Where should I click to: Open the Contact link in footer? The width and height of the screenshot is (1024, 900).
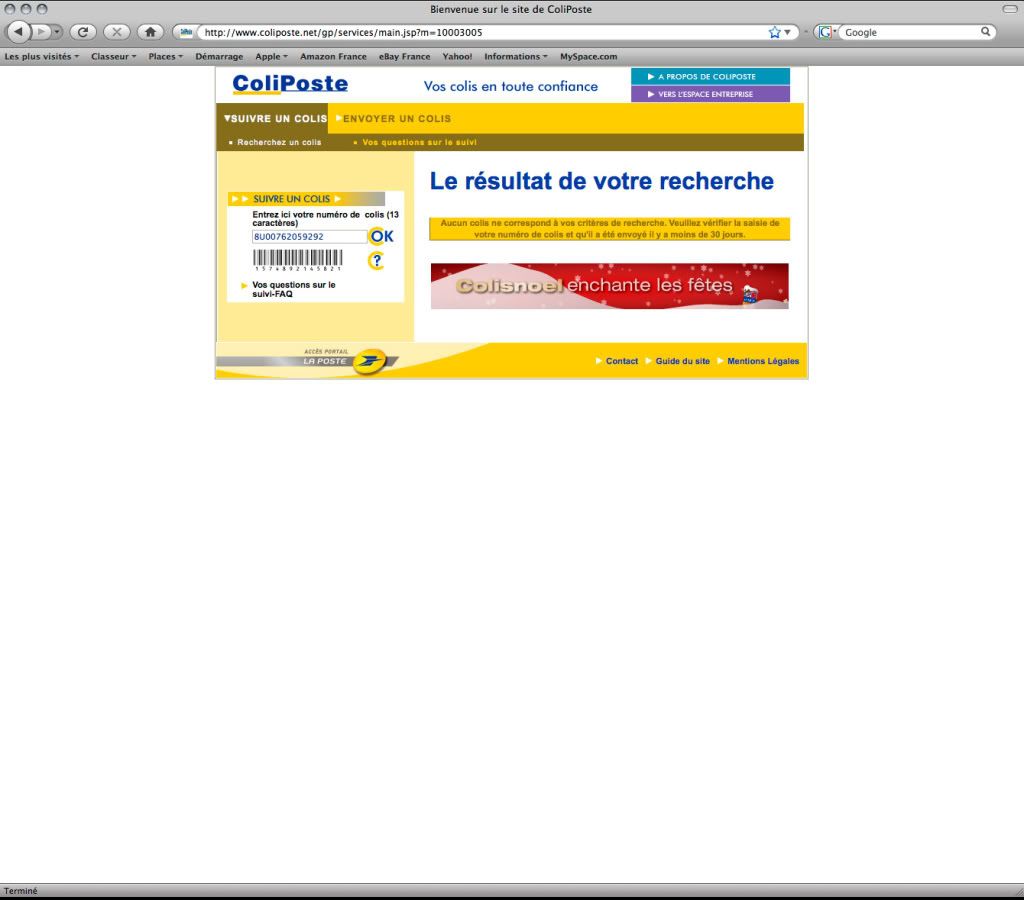click(621, 361)
